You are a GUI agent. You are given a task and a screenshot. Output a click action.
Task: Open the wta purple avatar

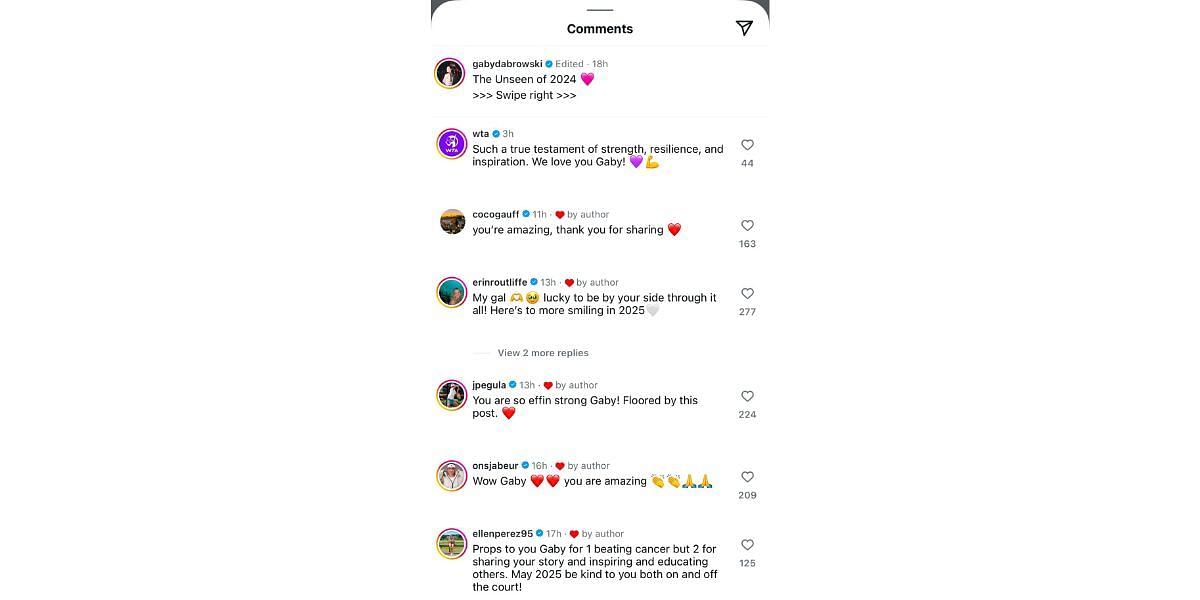click(x=452, y=144)
